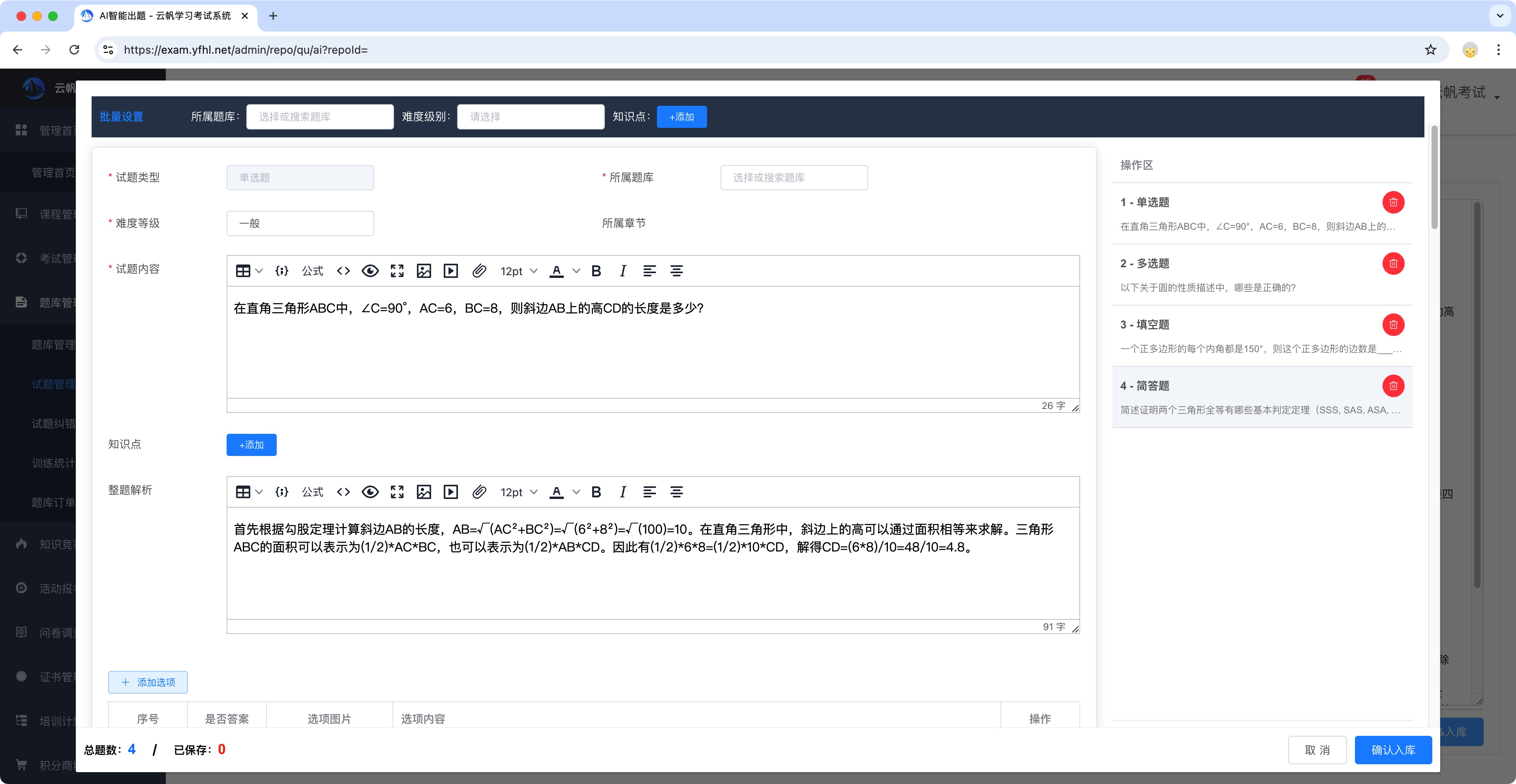
Task: Delete question 2 multiple choice item
Action: coord(1393,264)
